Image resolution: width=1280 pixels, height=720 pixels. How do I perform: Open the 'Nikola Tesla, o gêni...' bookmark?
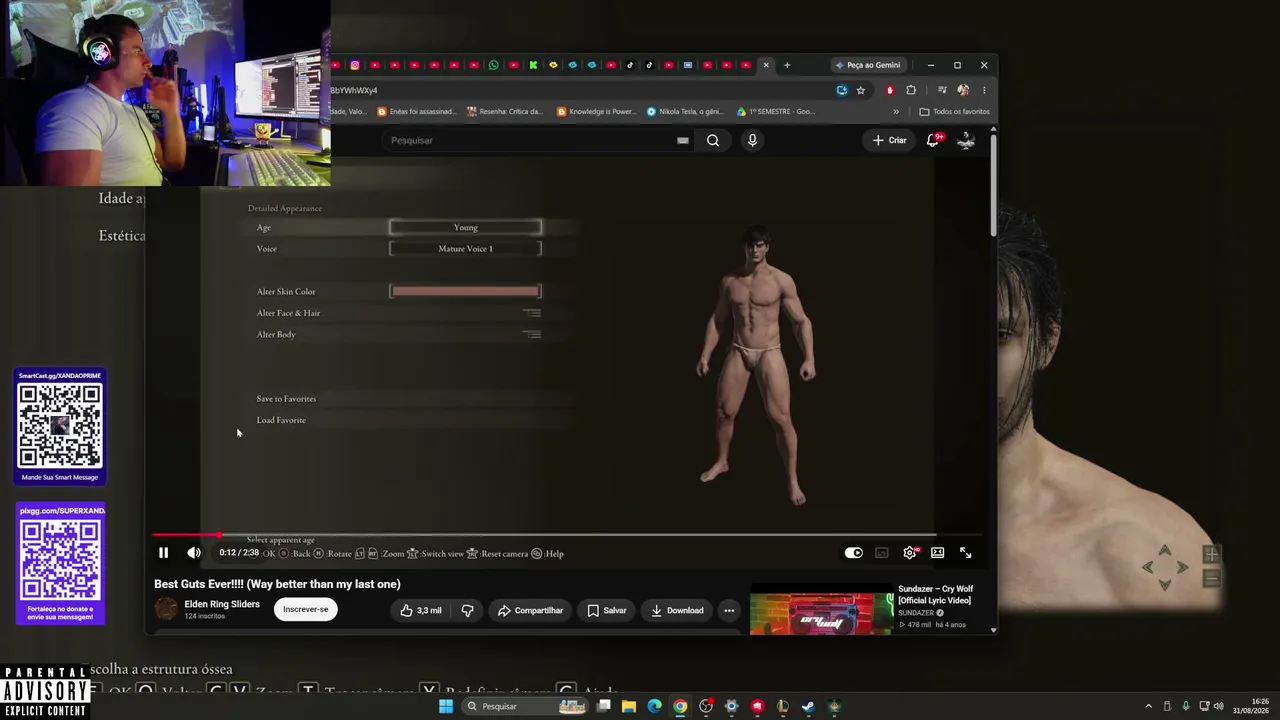coord(685,112)
